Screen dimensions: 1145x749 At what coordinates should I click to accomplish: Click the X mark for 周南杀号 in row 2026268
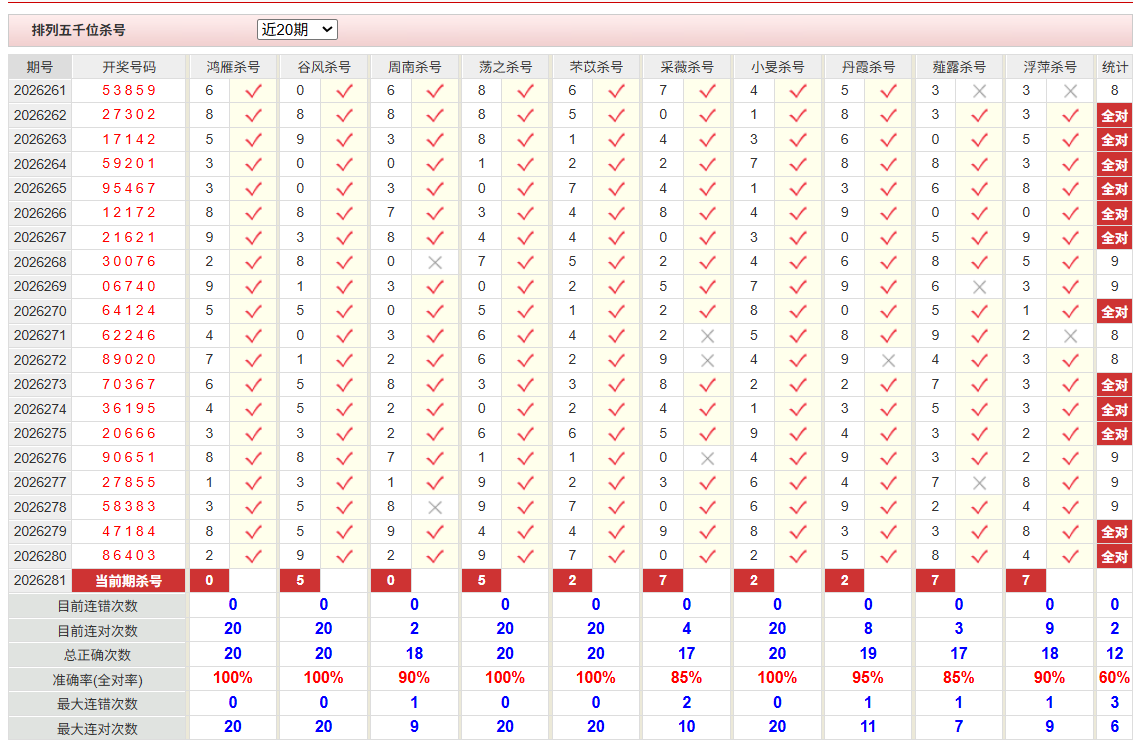pos(434,262)
